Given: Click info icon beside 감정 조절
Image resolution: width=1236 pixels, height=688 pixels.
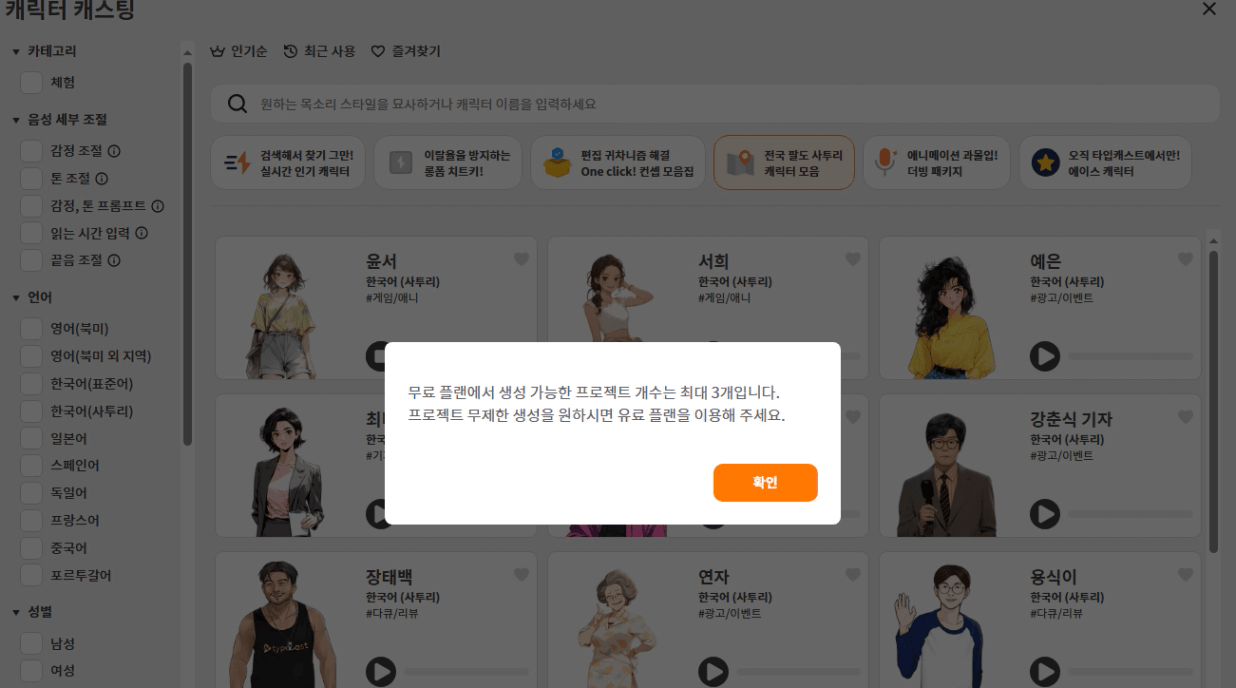Looking at the screenshot, I should coord(114,151).
